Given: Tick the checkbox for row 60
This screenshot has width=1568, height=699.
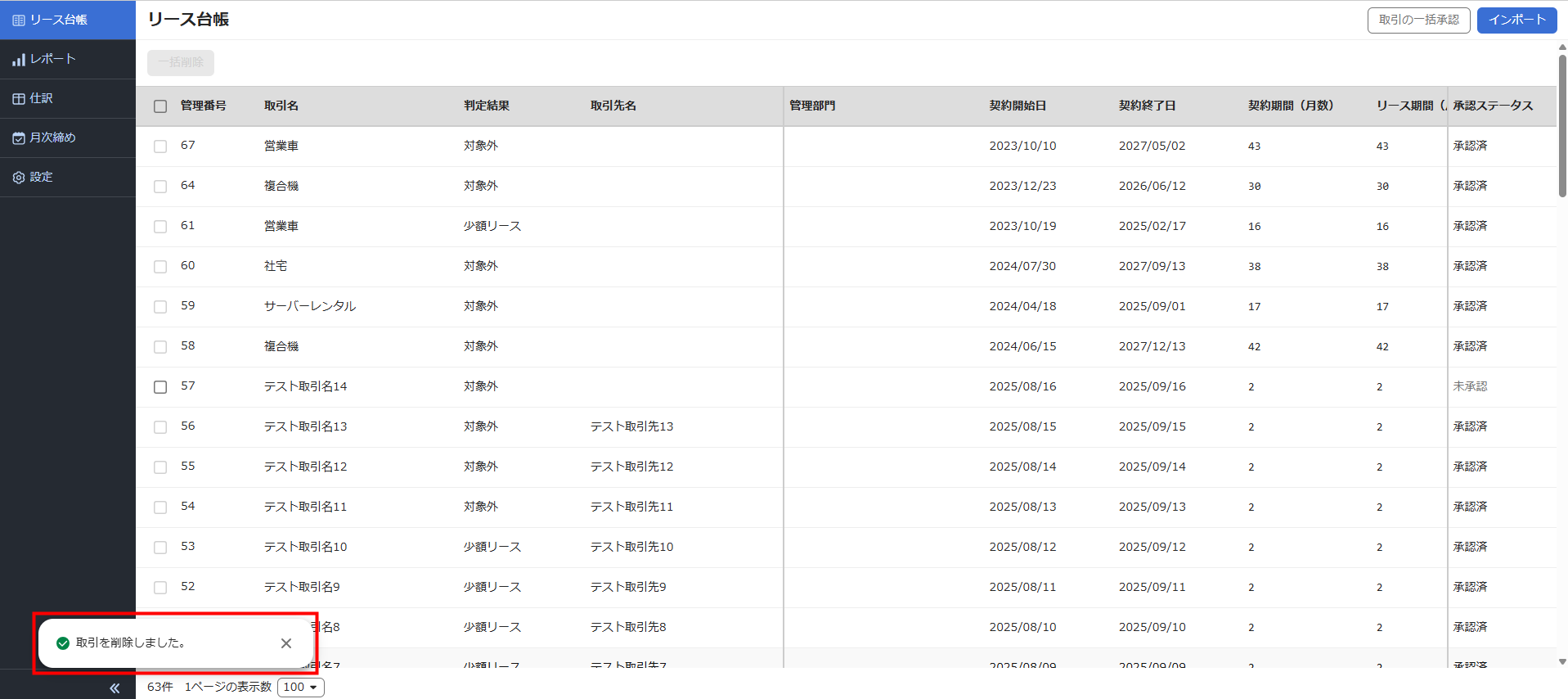Looking at the screenshot, I should pyautogui.click(x=160, y=267).
